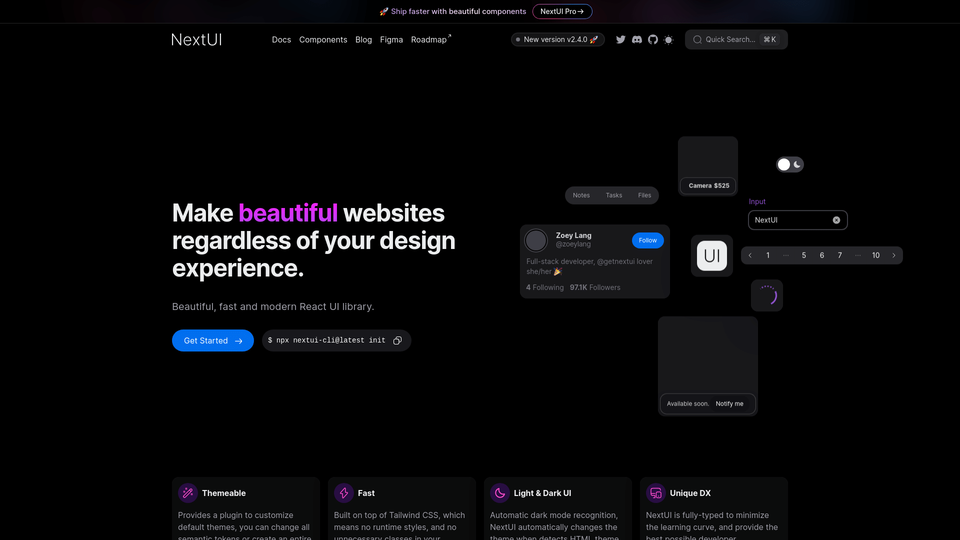This screenshot has height=540, width=960.
Task: Click the Light & Dark moon icon
Action: 500,493
